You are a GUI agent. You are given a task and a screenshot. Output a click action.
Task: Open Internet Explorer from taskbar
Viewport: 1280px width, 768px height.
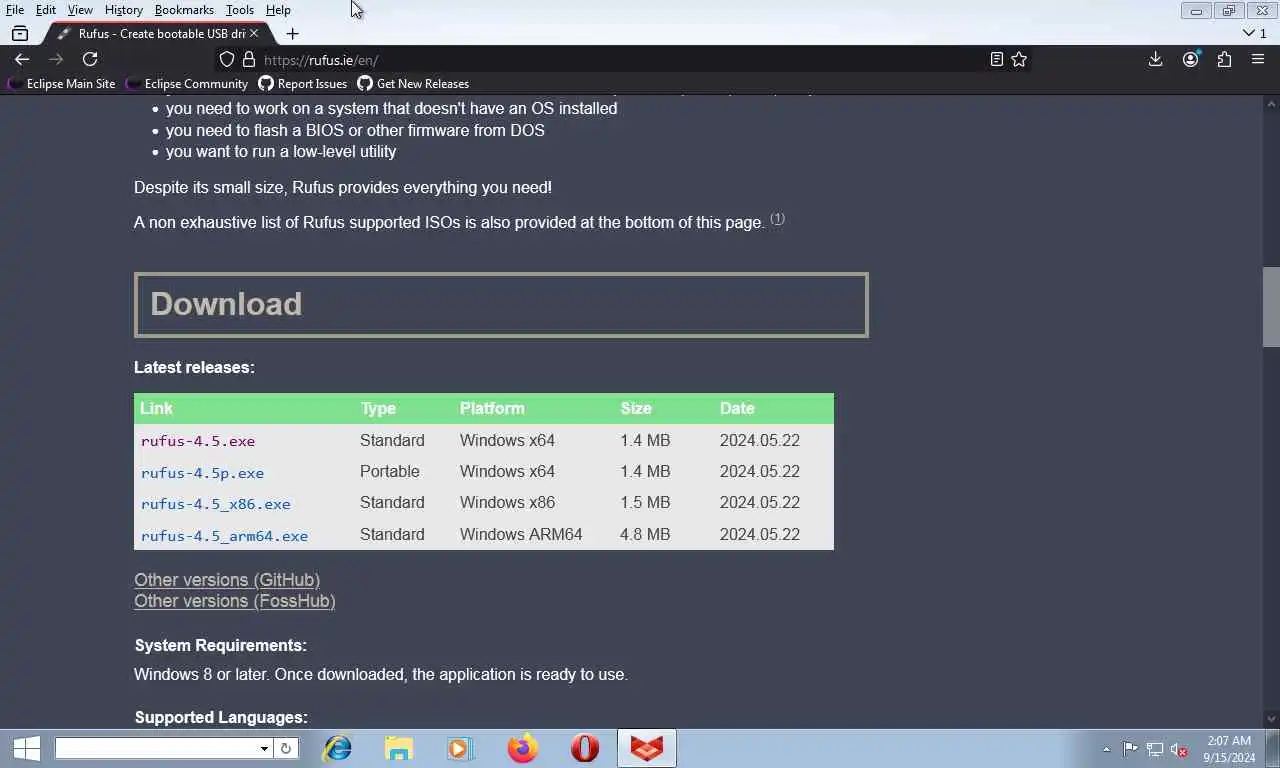pos(337,748)
